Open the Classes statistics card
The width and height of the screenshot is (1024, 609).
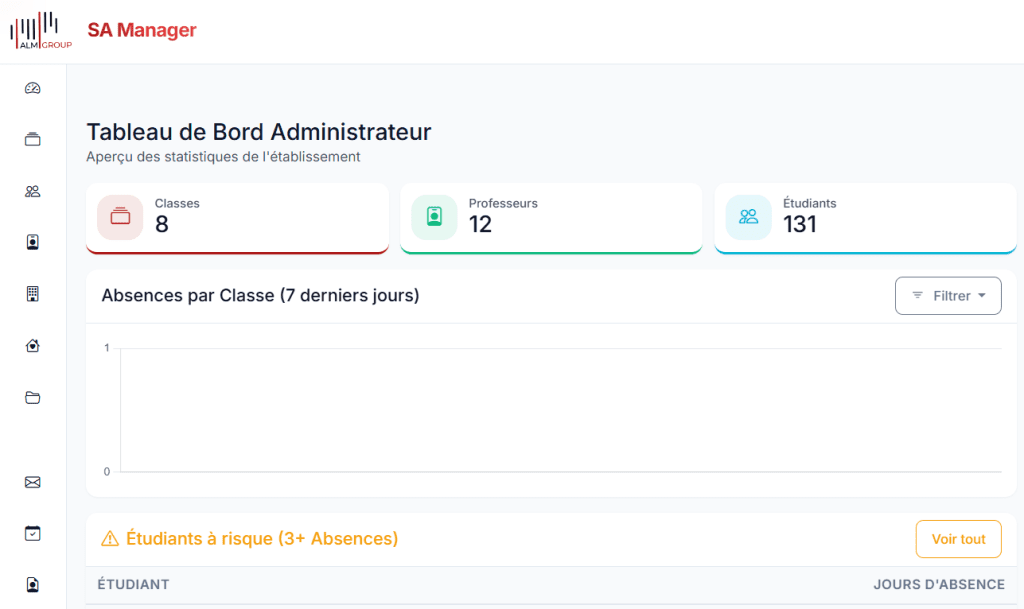click(x=237, y=217)
